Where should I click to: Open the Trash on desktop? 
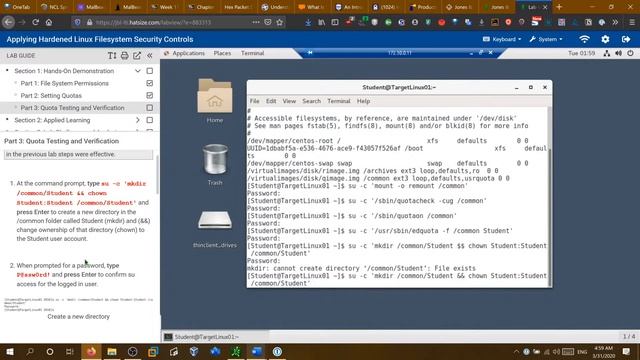(215, 164)
